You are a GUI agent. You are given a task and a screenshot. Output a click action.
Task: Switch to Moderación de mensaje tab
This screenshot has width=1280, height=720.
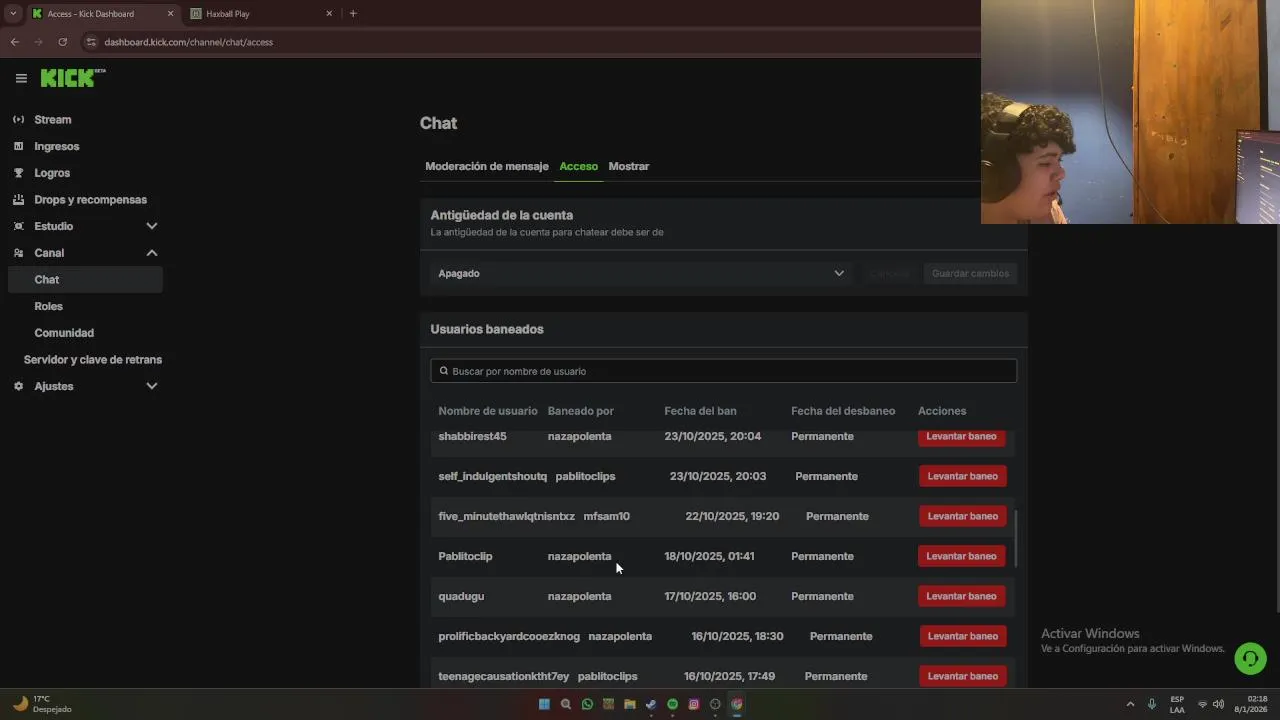[x=487, y=166]
